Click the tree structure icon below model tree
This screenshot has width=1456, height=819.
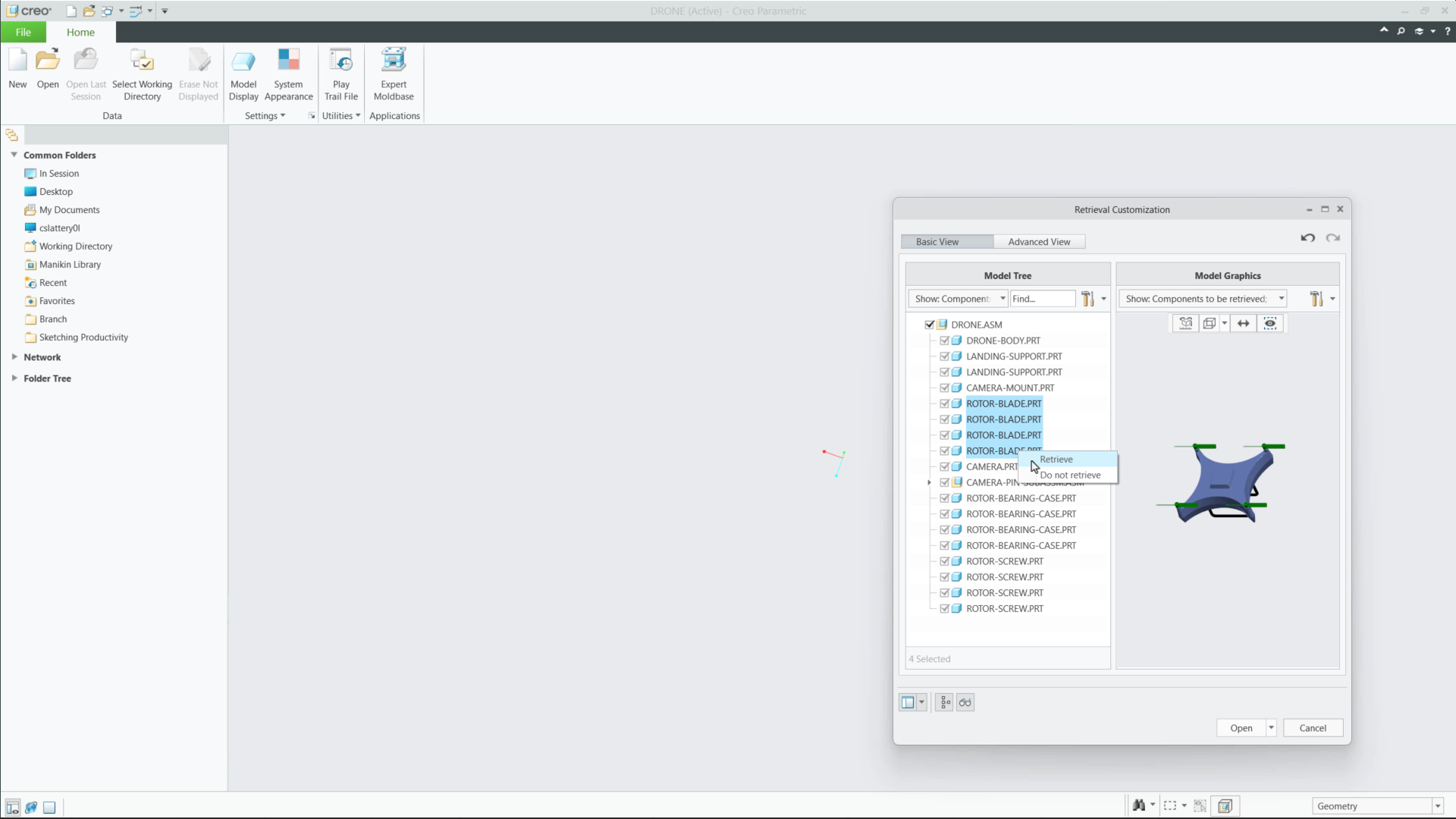pos(945,703)
